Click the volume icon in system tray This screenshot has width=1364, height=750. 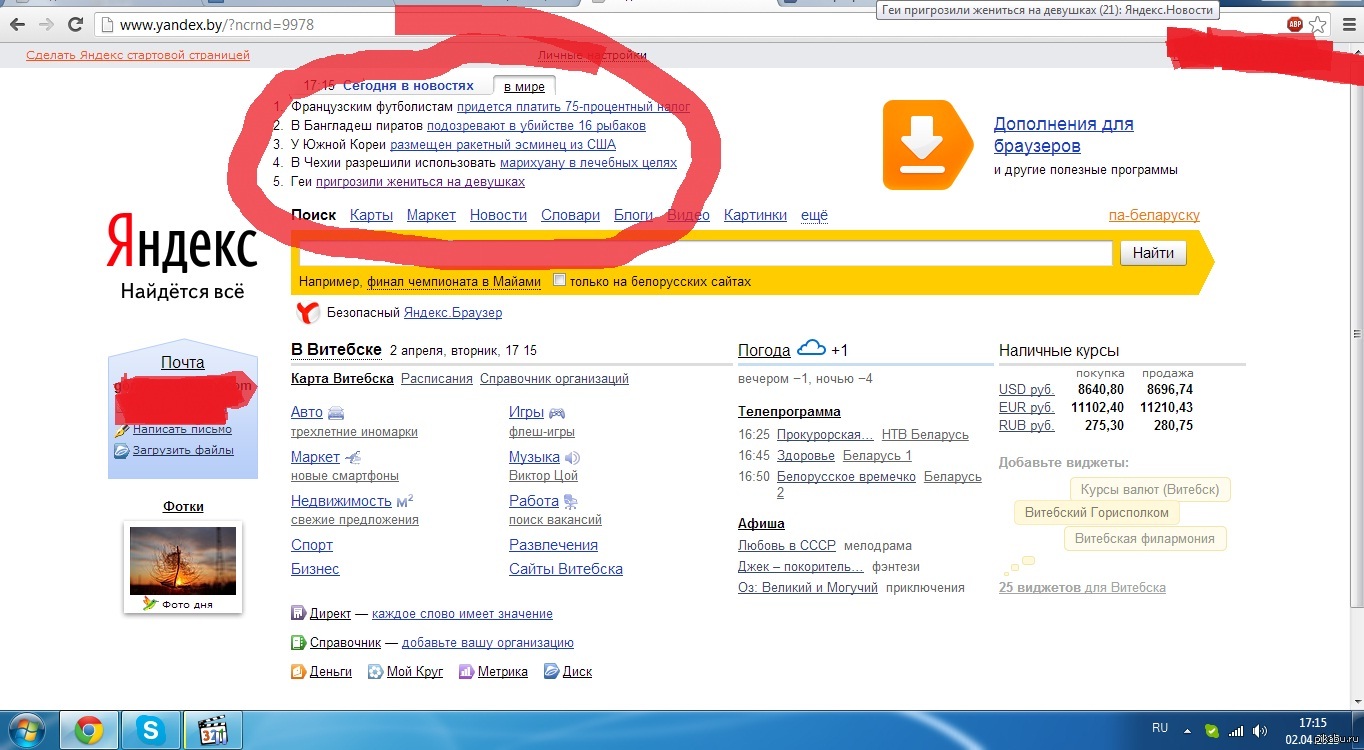point(1261,731)
